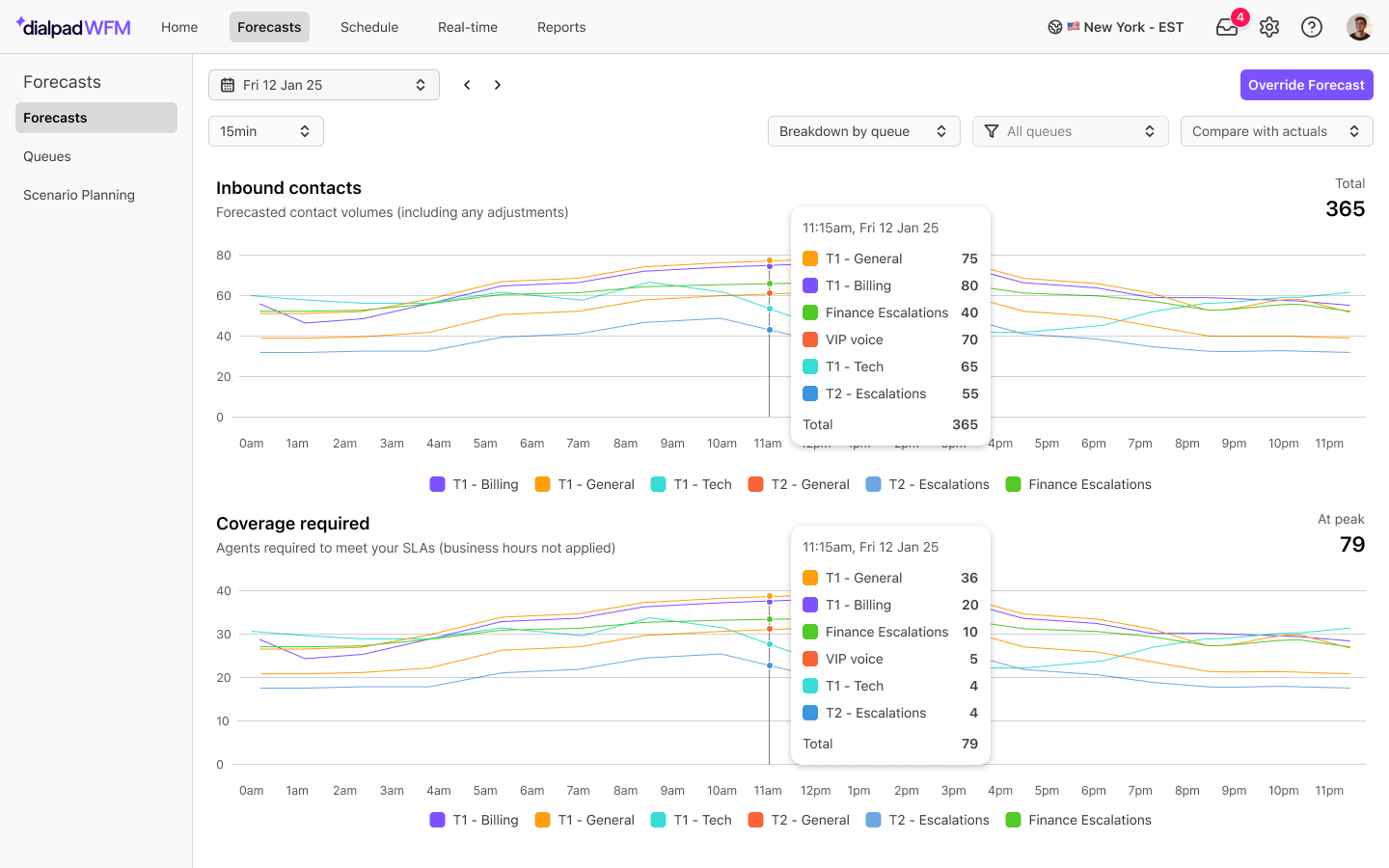Viewport: 1389px width, 868px height.
Task: Click the T2 - Escalations row in coverage tooltip
Action: (890, 713)
